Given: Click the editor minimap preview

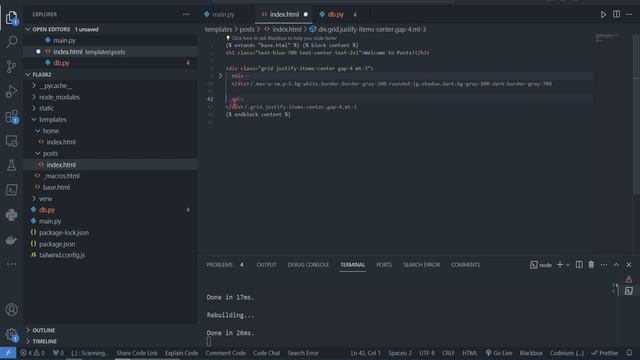Looking at the screenshot, I should [x=607, y=38].
